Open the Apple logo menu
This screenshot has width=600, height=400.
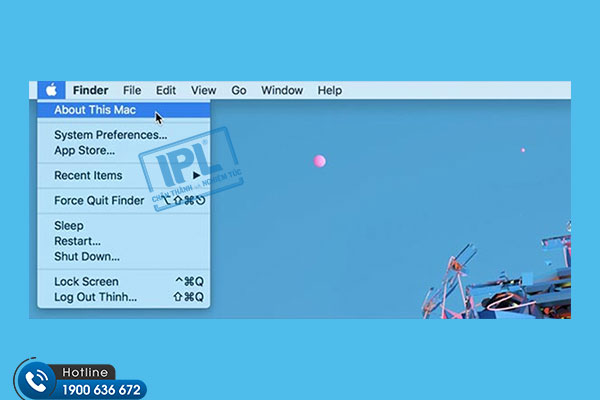pyautogui.click(x=52, y=90)
